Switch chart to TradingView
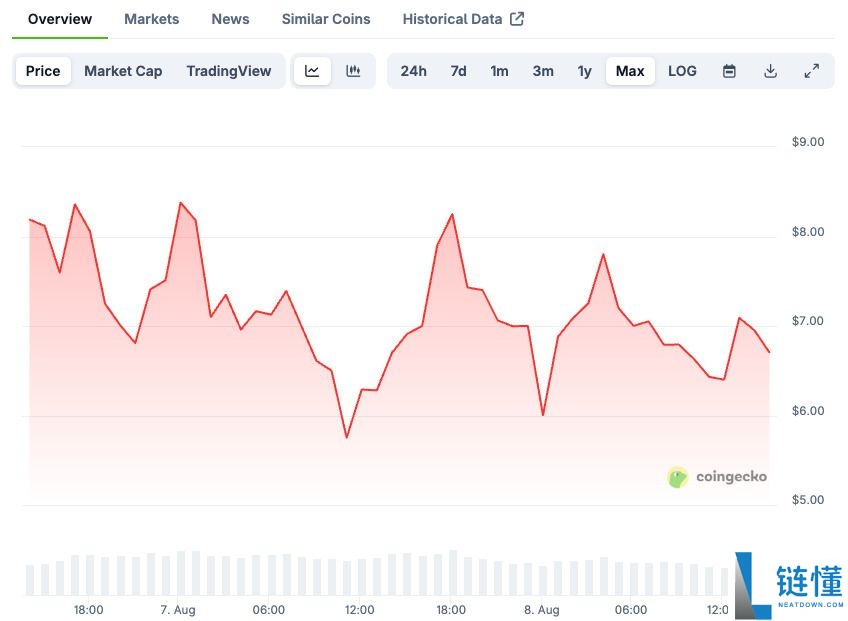This screenshot has width=848, height=621. [x=228, y=71]
